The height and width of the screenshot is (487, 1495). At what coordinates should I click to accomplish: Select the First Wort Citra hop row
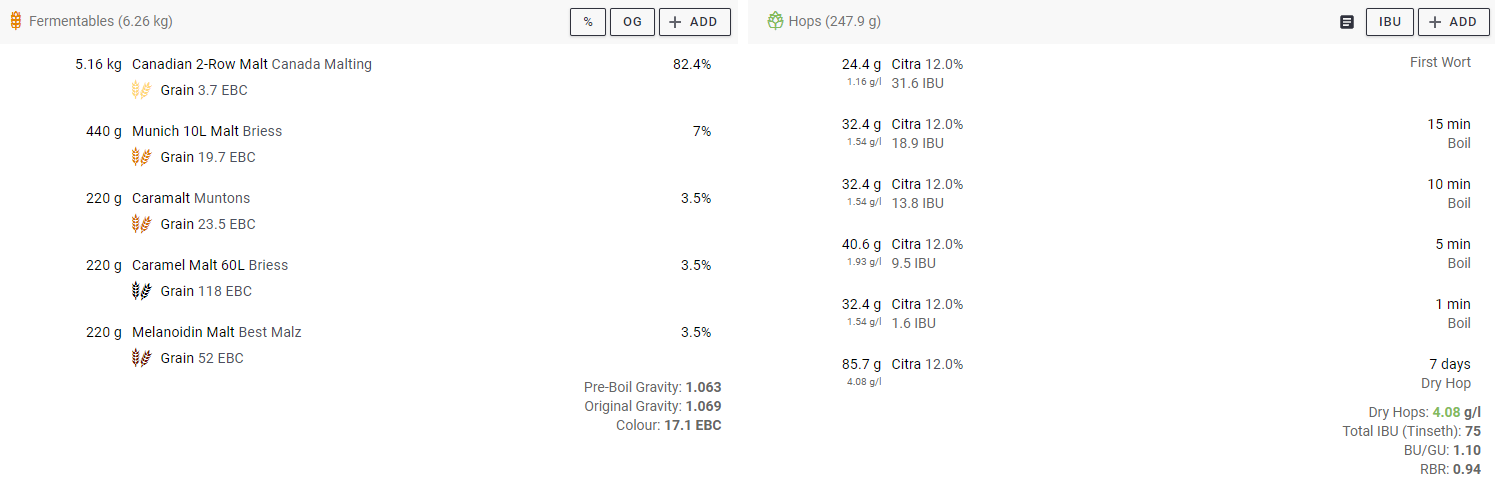click(x=1121, y=73)
